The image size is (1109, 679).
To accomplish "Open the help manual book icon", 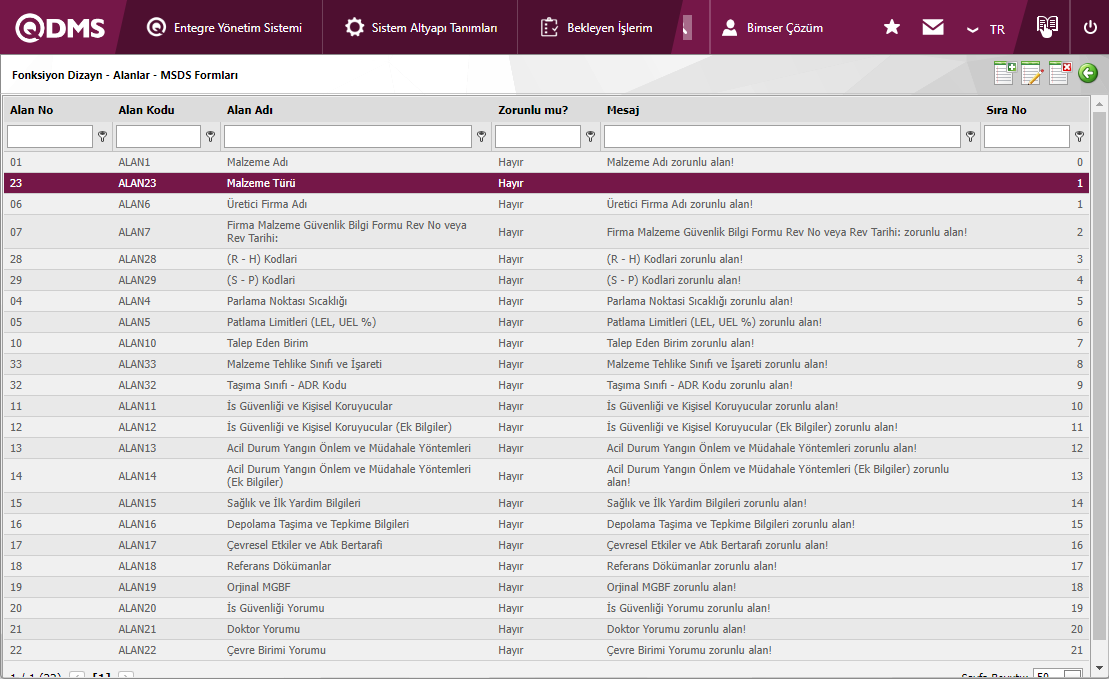I will click(x=1047, y=27).
